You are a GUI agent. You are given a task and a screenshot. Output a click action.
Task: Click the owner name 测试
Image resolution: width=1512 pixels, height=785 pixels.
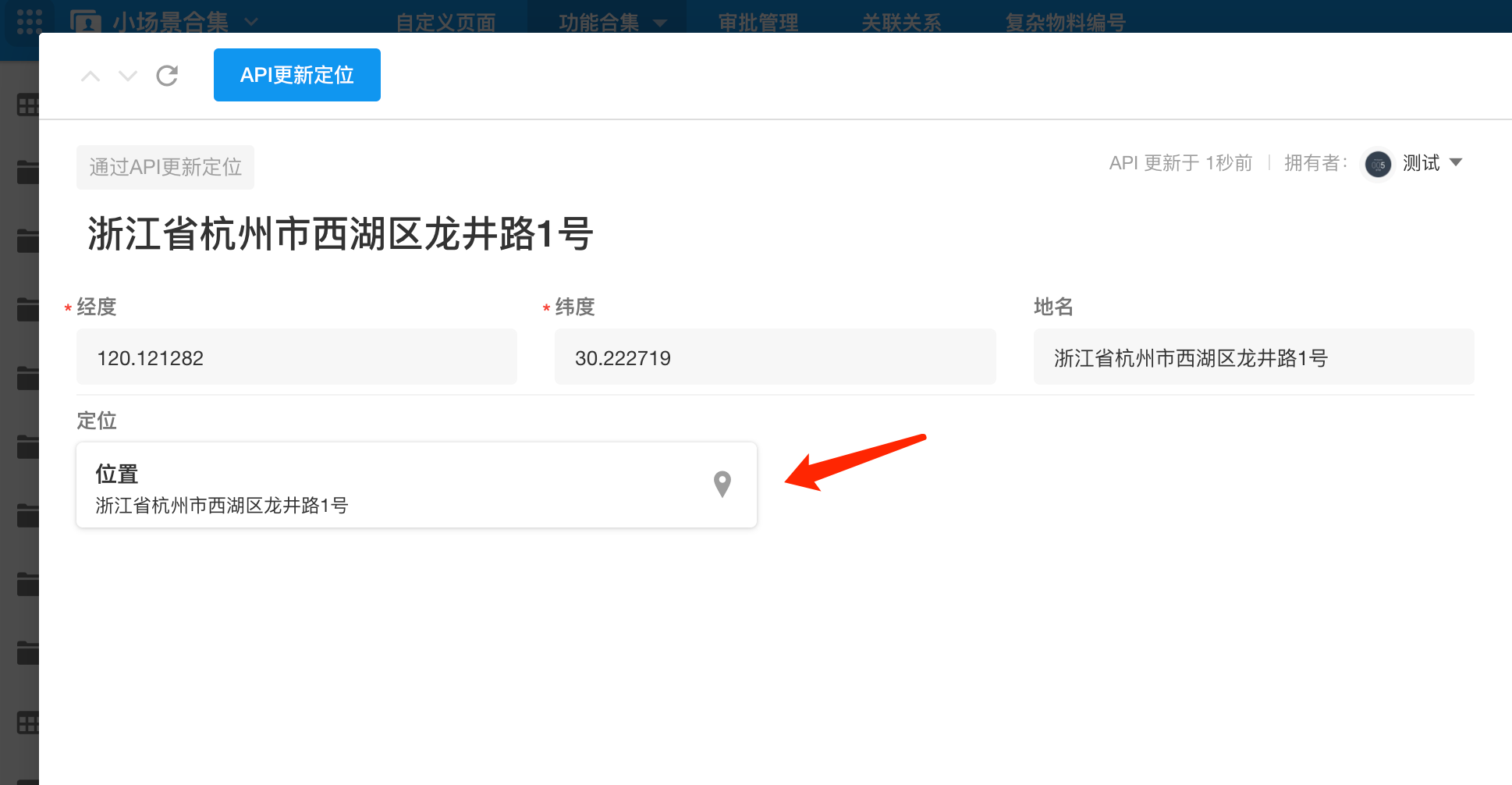tap(1421, 162)
